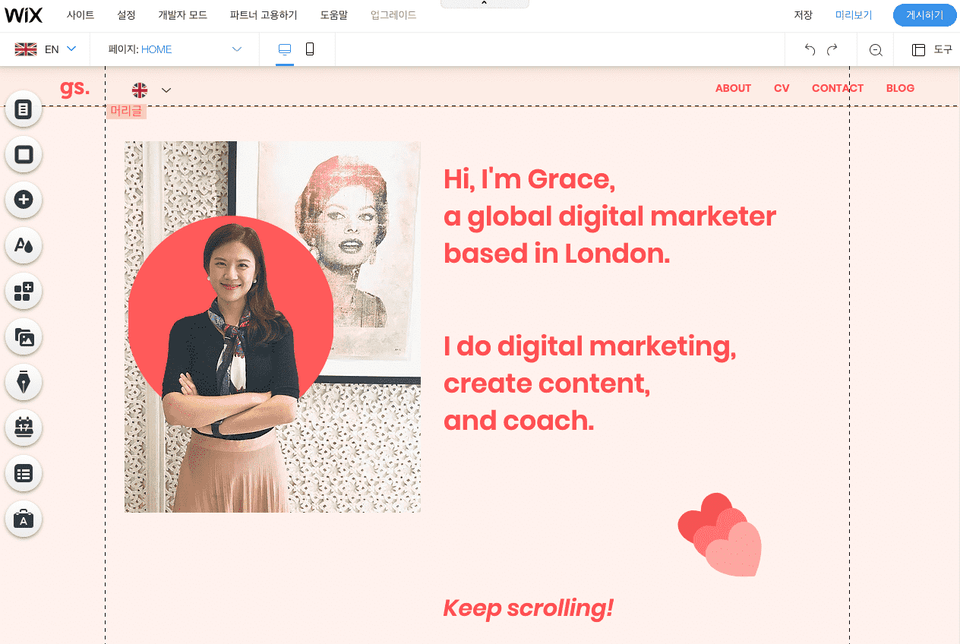Click the BLOG navigation link

900,88
